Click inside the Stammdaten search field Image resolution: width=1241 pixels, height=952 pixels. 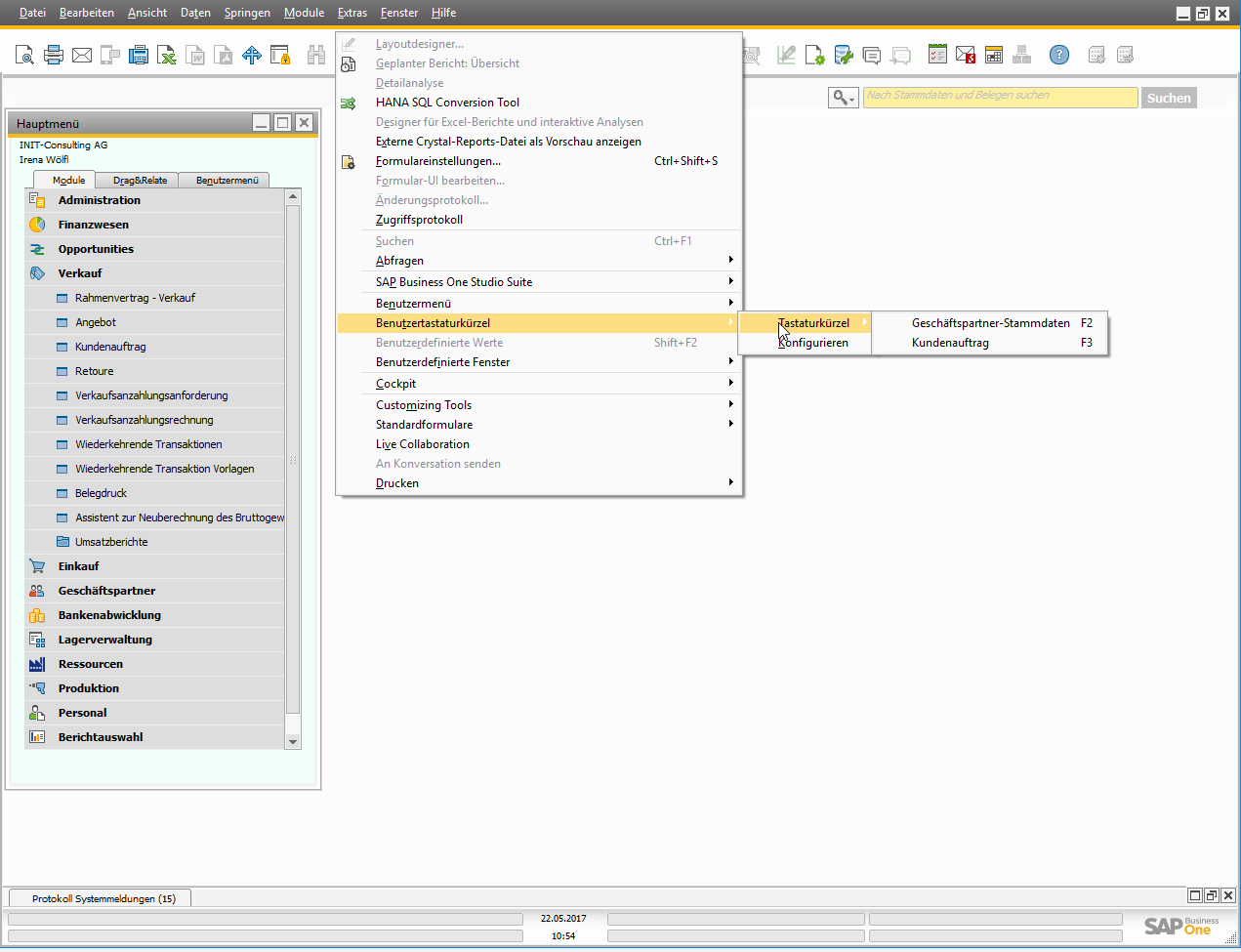pyautogui.click(x=999, y=98)
